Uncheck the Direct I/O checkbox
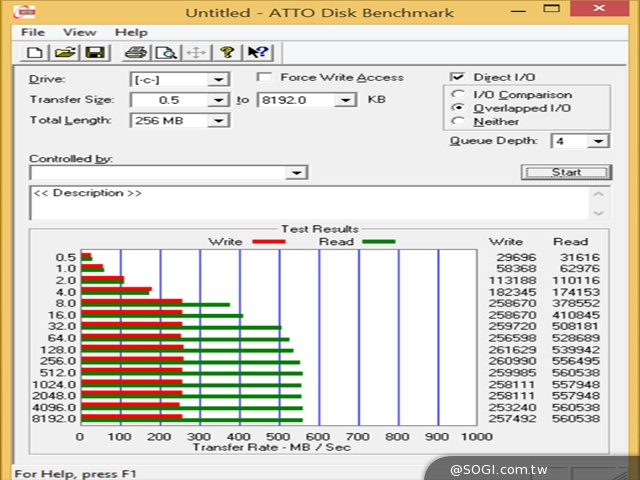The image size is (640, 480). (x=458, y=77)
